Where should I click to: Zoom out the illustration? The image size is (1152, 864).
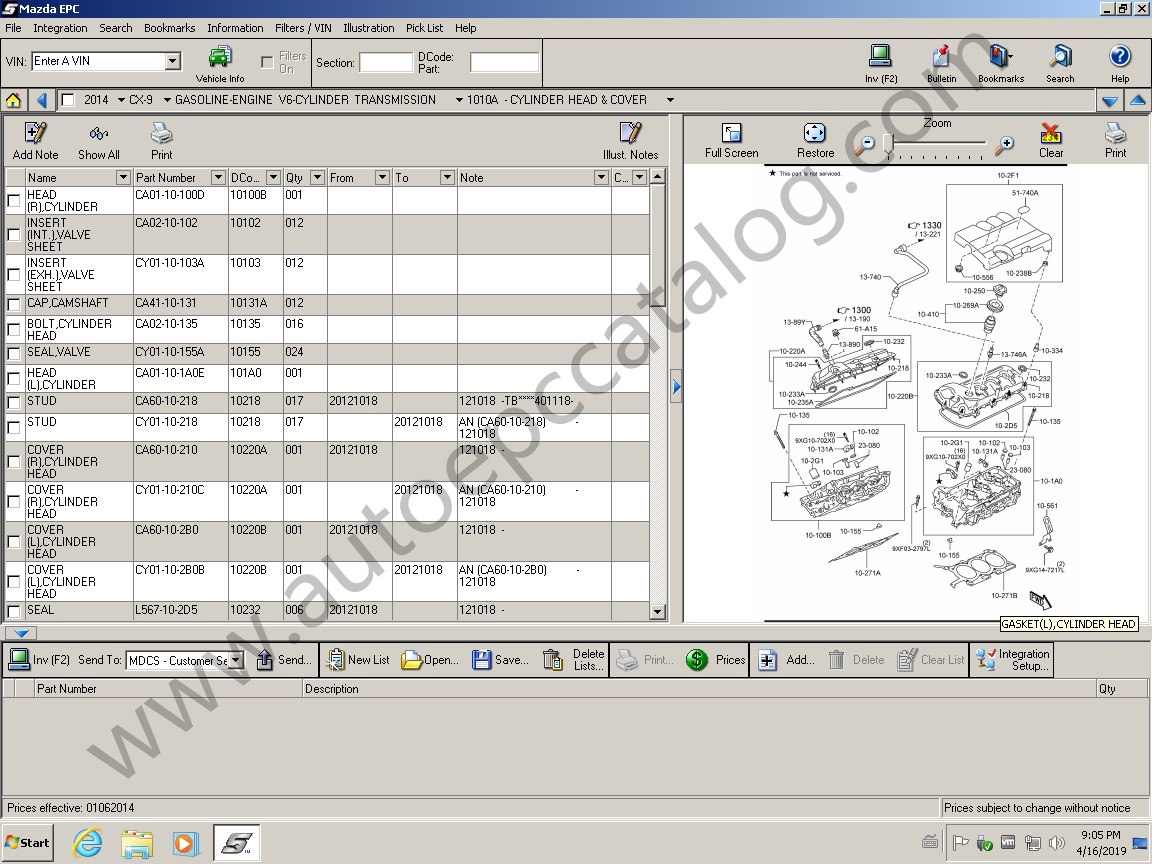click(867, 144)
